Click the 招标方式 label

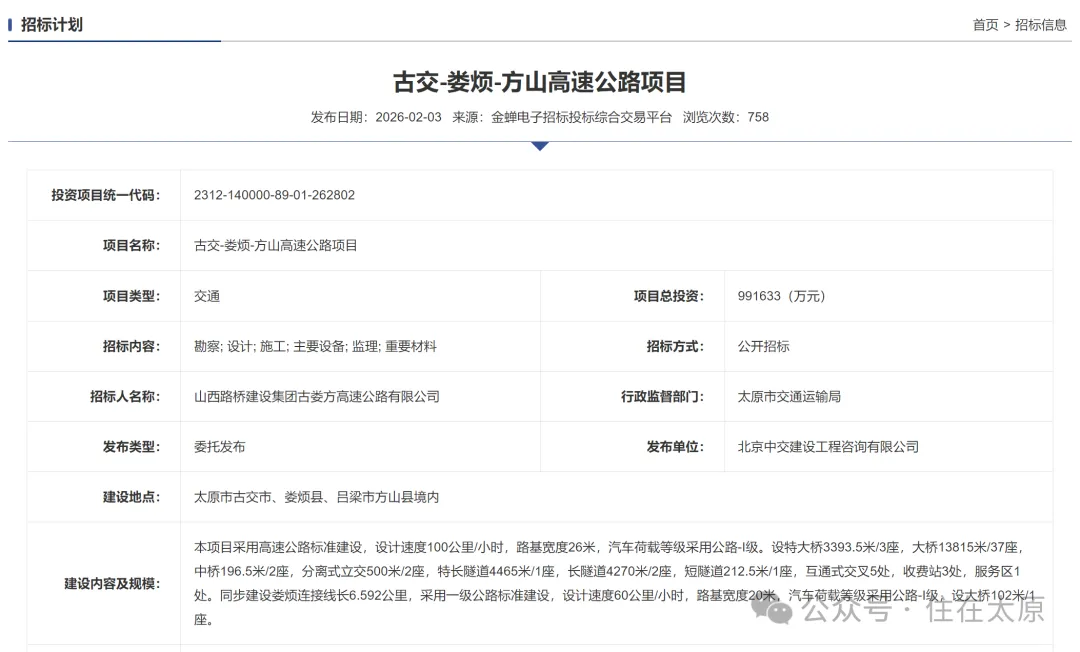click(675, 346)
